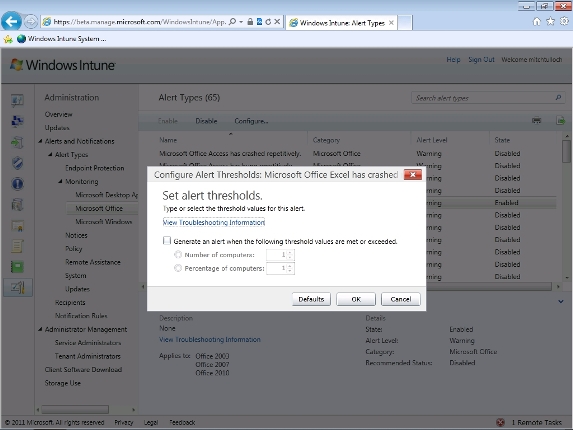Click the Cancel button in dialog
The image size is (573, 430).
pyautogui.click(x=401, y=299)
